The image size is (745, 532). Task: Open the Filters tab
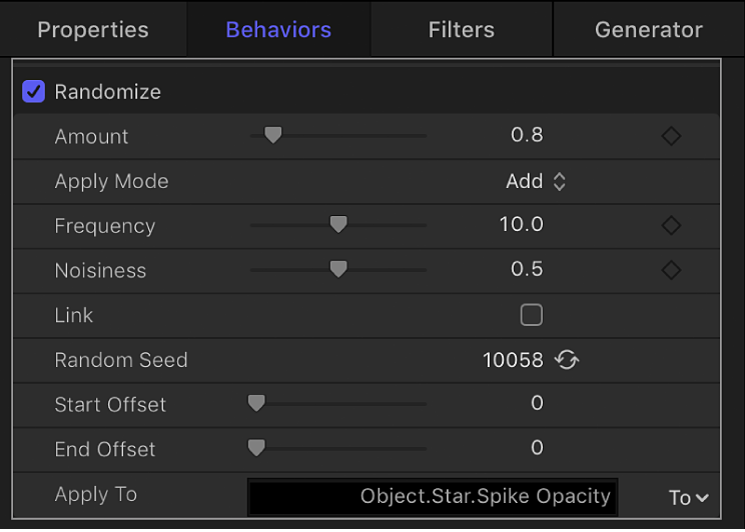pyautogui.click(x=461, y=30)
